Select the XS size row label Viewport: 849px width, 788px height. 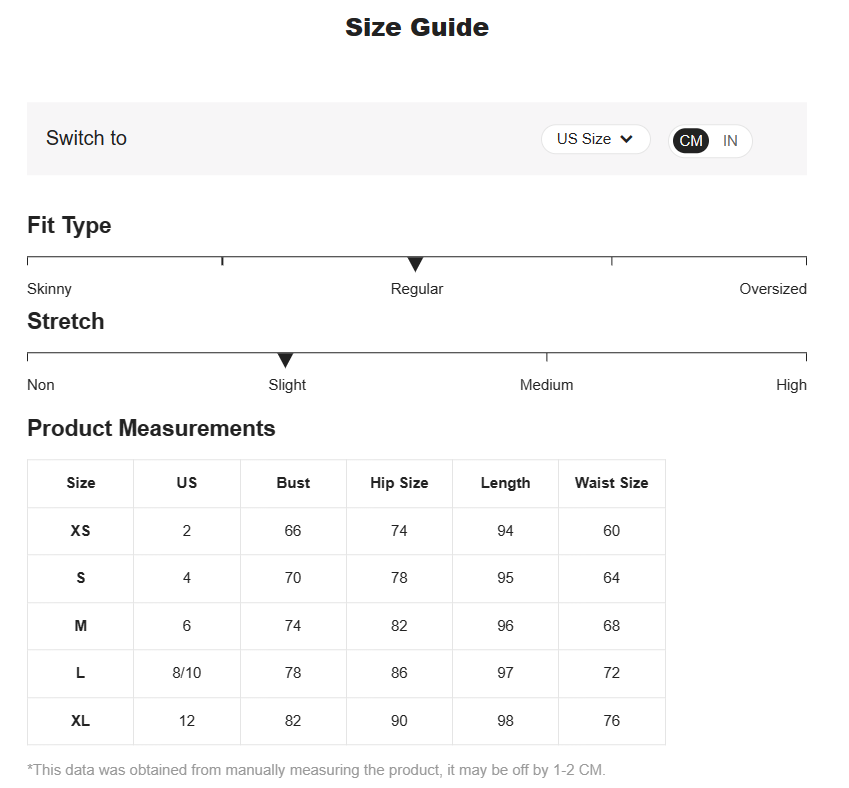tap(80, 531)
